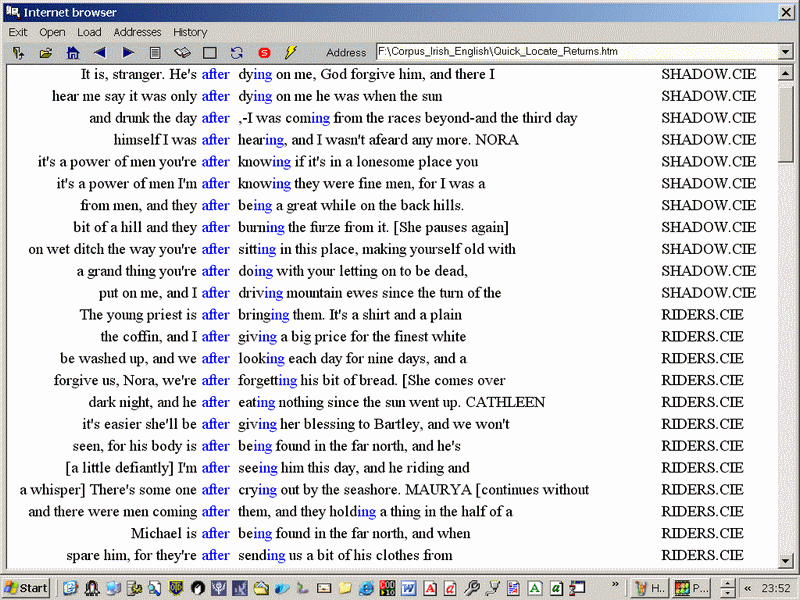This screenshot has height=600, width=800.
Task: Click the Exit door icon in toolbar
Action: 18,52
